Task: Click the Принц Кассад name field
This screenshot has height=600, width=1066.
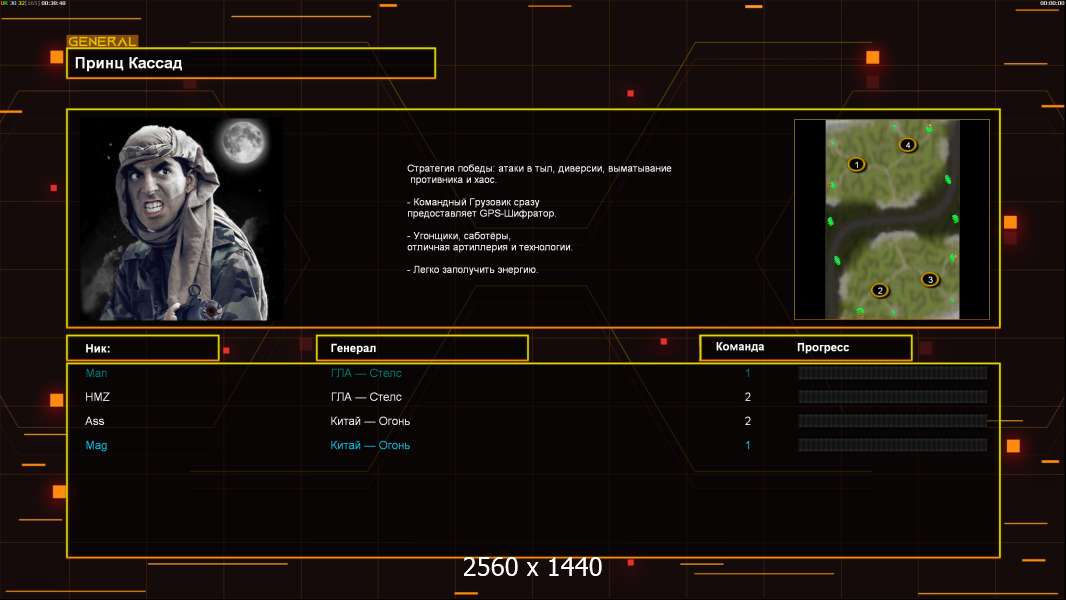Action: click(x=251, y=63)
